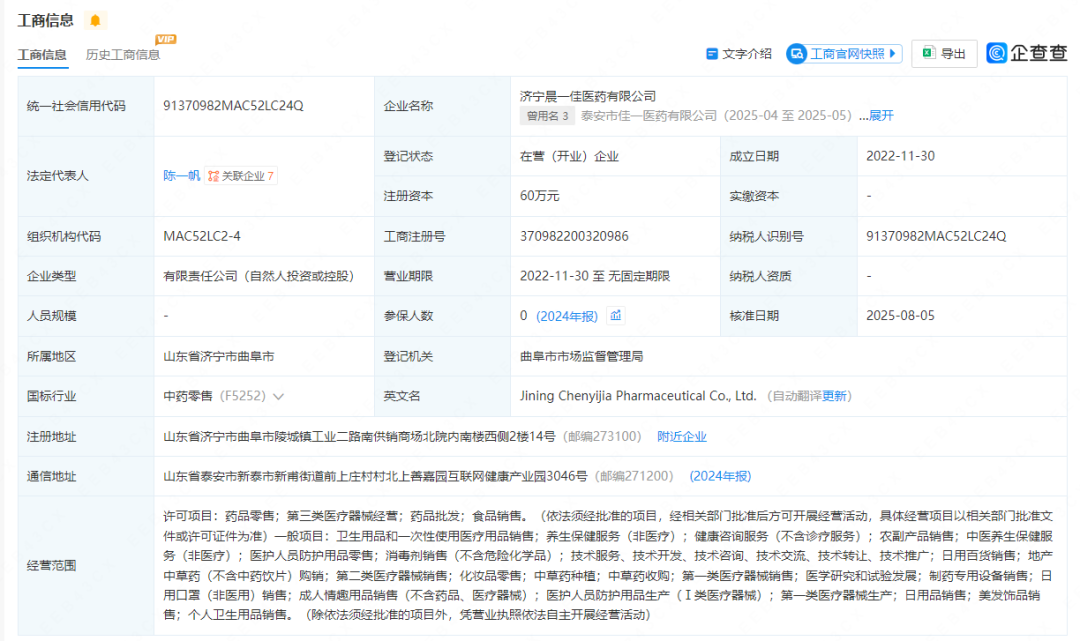The image size is (1080, 641).
Task: Select registered capital 60万元
Action: coord(539,196)
